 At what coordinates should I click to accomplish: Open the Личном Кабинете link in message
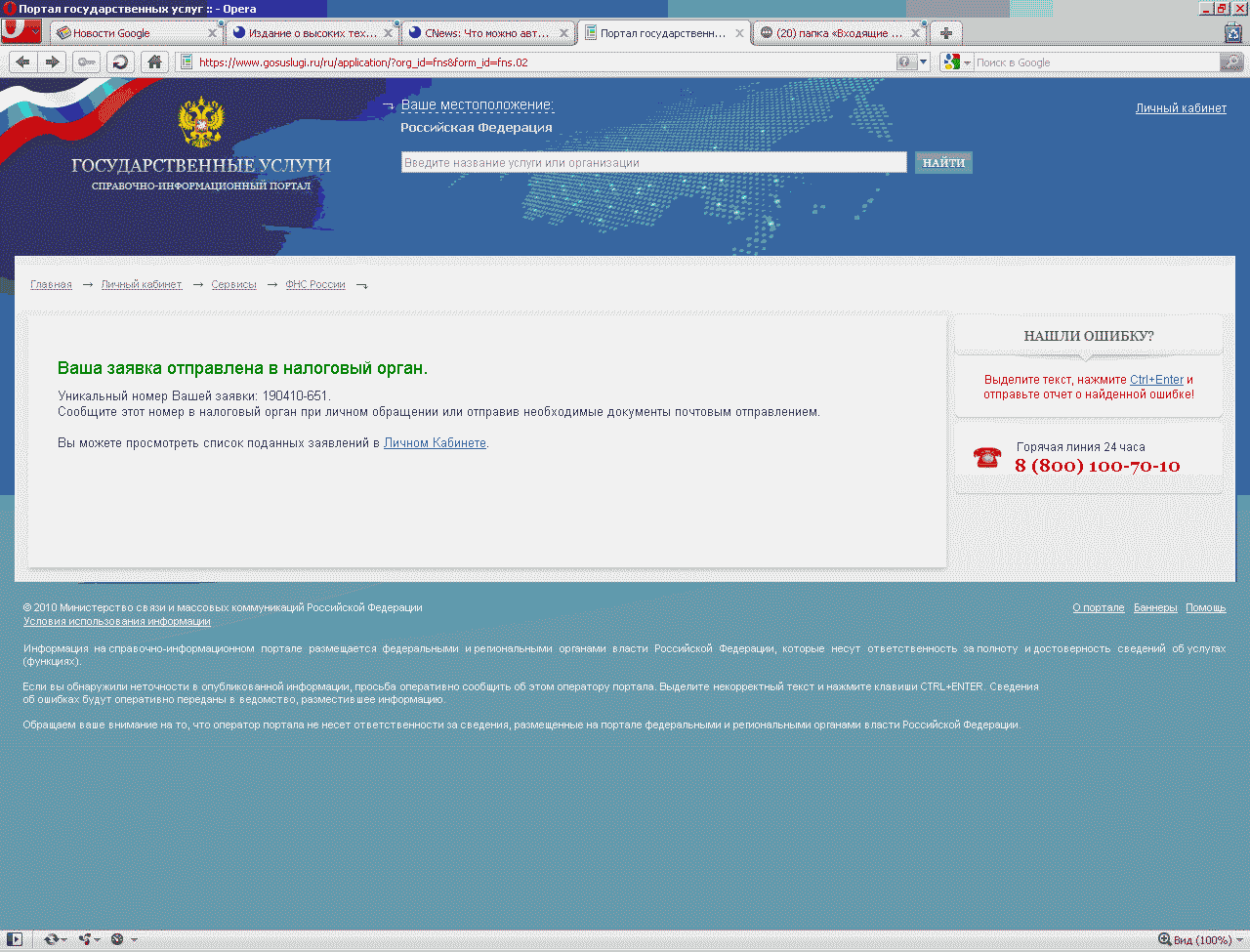[435, 443]
